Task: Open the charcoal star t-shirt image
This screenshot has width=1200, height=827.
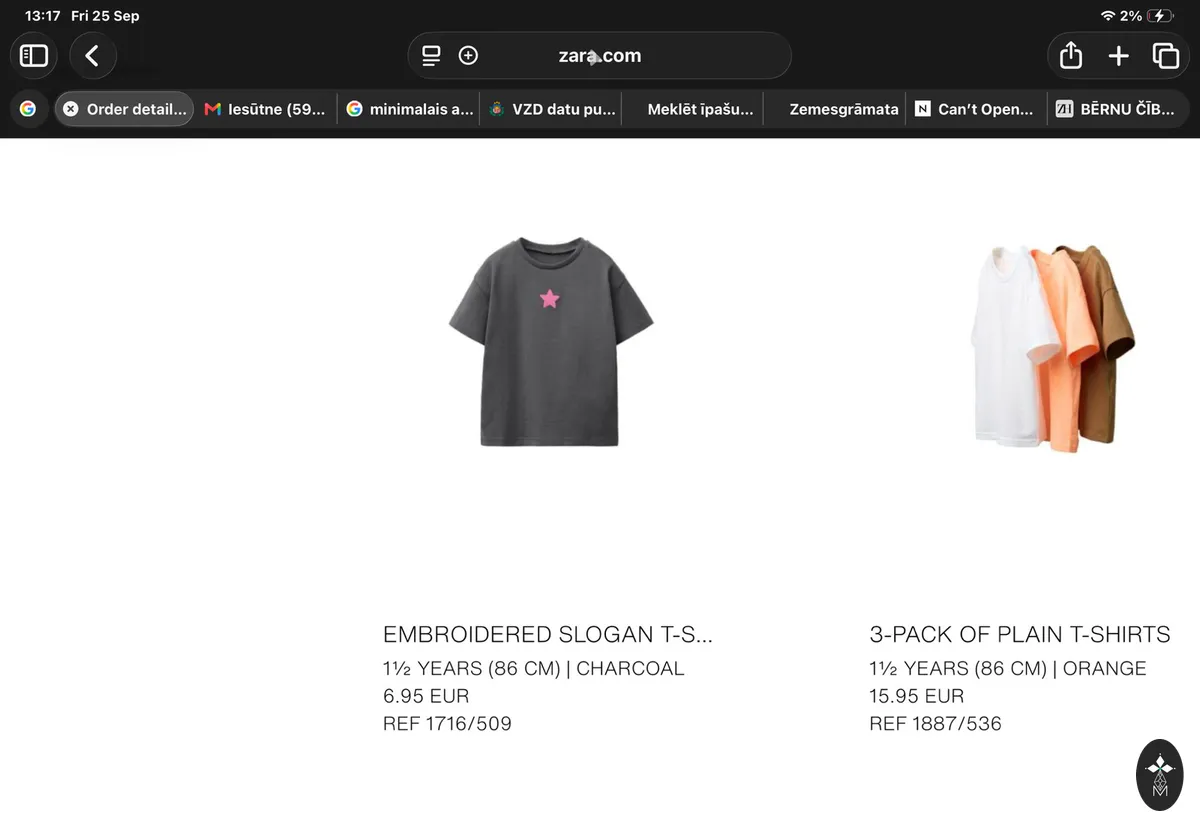Action: coord(550,342)
